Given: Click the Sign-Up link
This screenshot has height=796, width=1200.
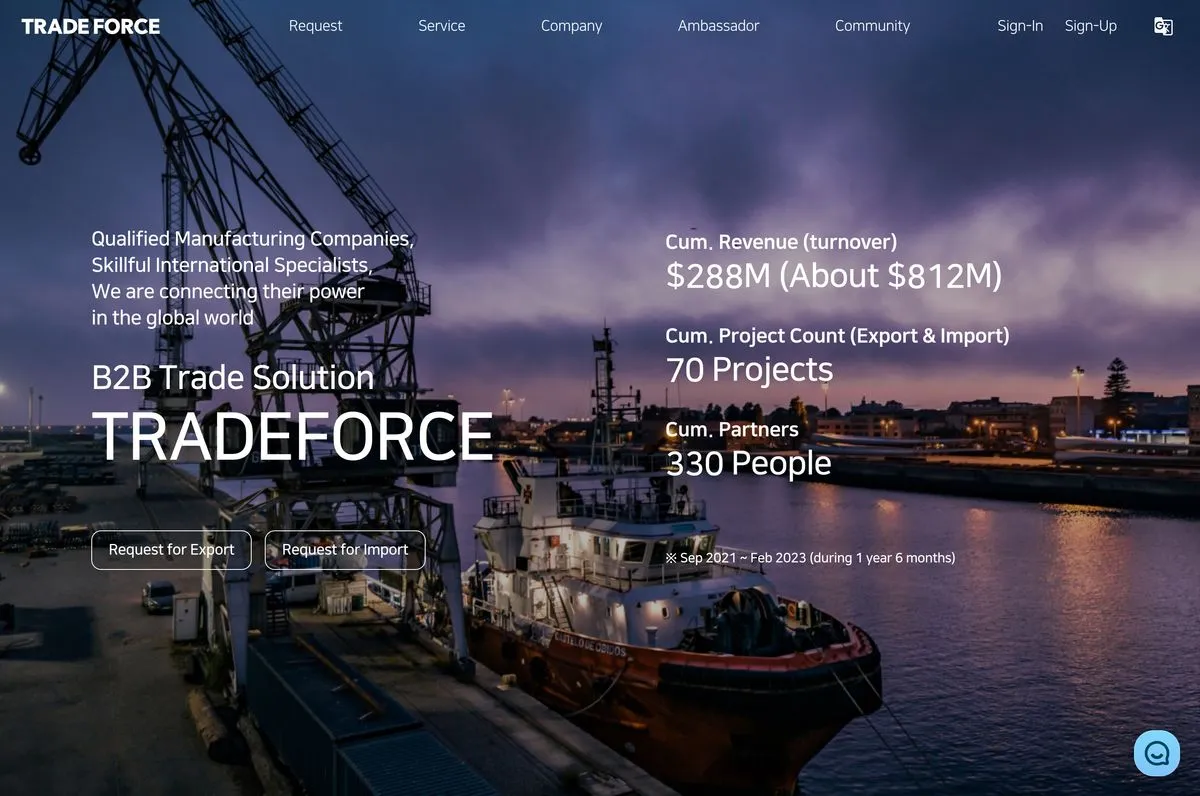Looking at the screenshot, I should pos(1090,26).
